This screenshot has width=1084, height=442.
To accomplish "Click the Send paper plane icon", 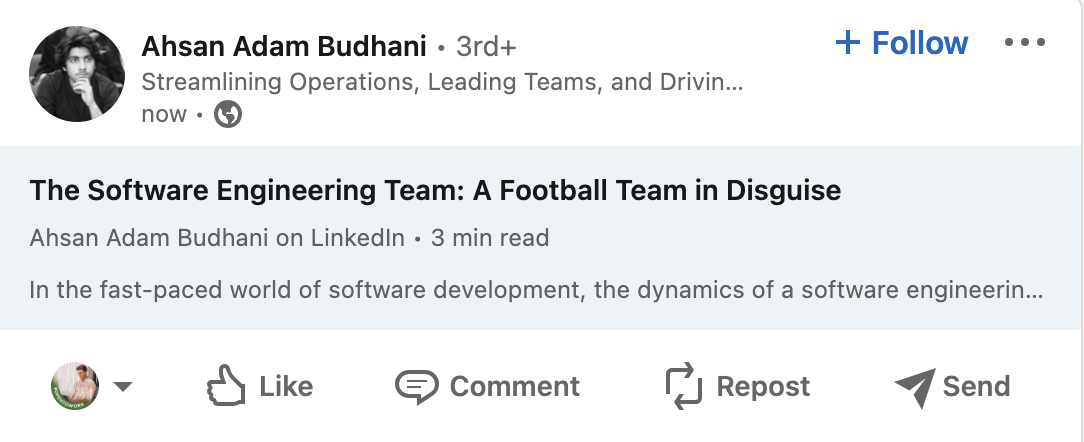I will point(914,386).
